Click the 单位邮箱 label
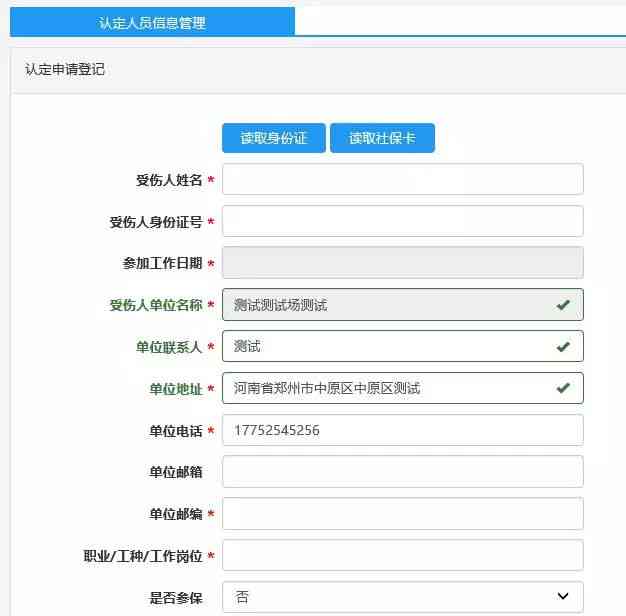Screen dimensions: 626x616 coord(176,472)
